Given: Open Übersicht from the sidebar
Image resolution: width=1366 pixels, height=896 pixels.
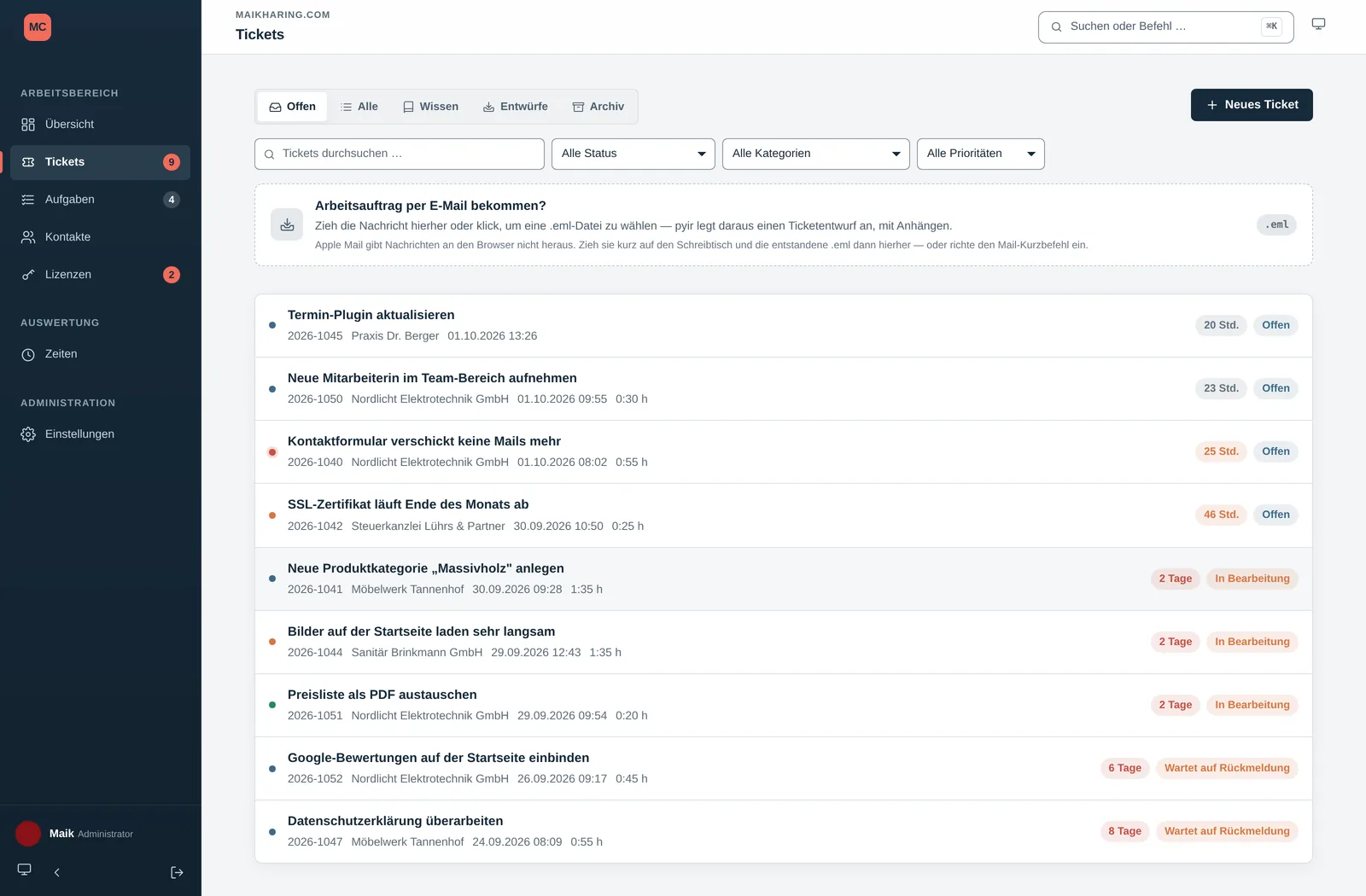Looking at the screenshot, I should click(100, 125).
